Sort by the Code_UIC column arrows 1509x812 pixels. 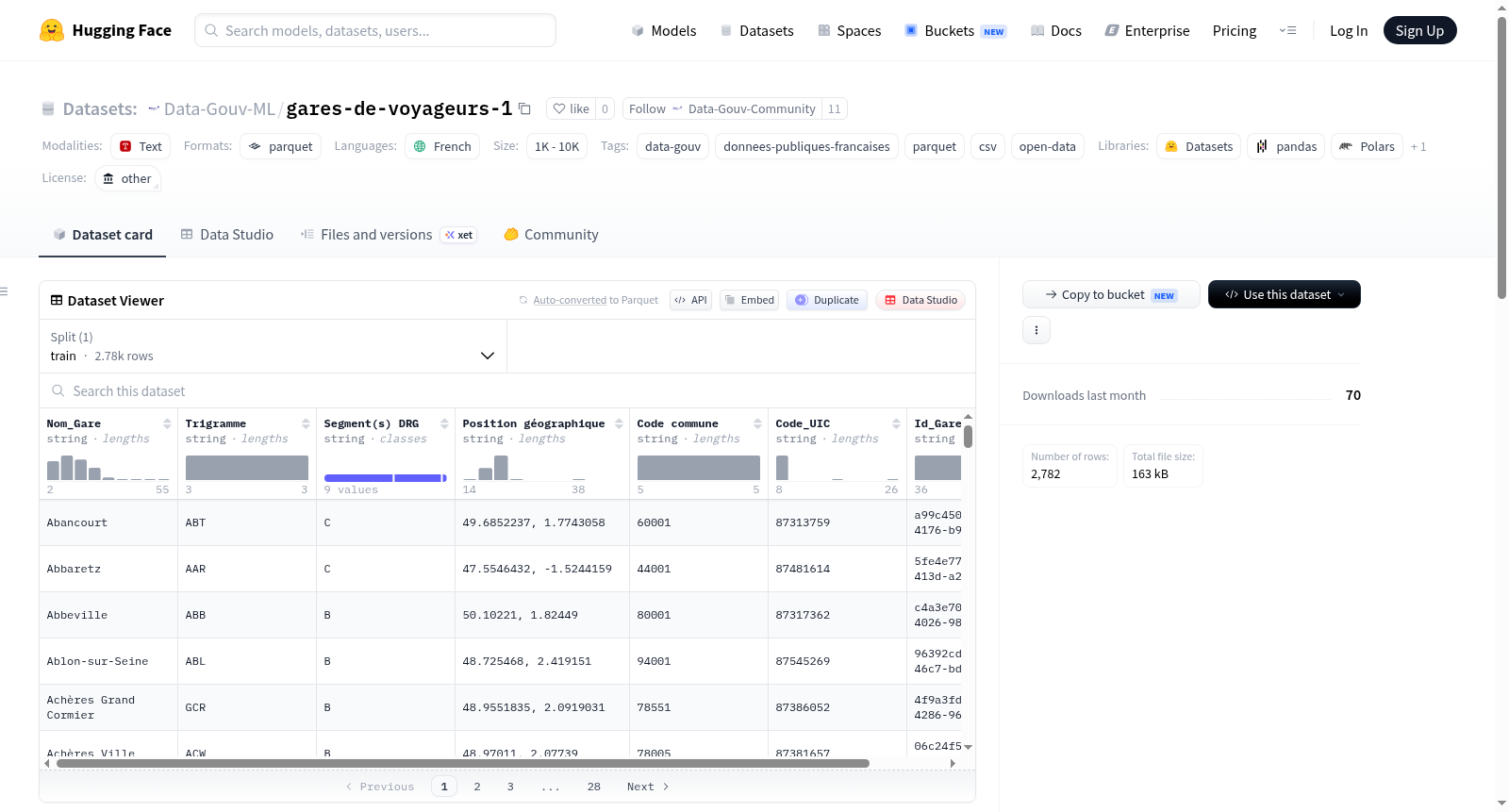click(896, 423)
